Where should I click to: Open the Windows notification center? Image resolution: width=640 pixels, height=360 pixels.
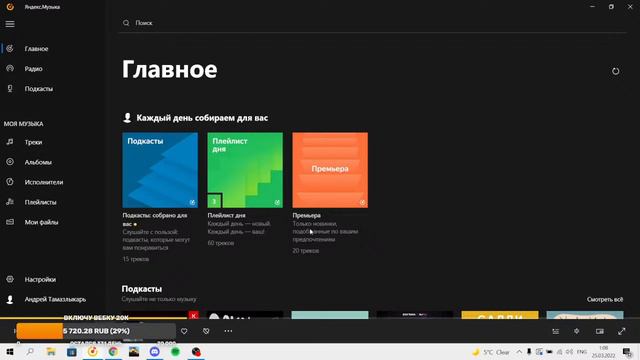click(627, 352)
